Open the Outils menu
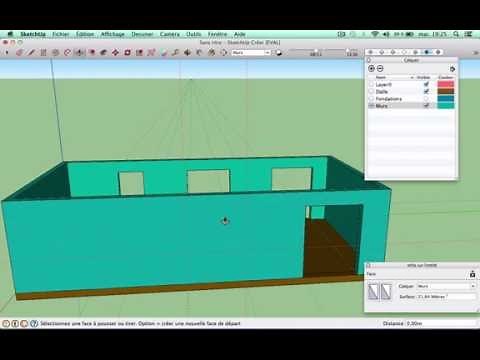The width and height of the screenshot is (480, 360). 194,34
